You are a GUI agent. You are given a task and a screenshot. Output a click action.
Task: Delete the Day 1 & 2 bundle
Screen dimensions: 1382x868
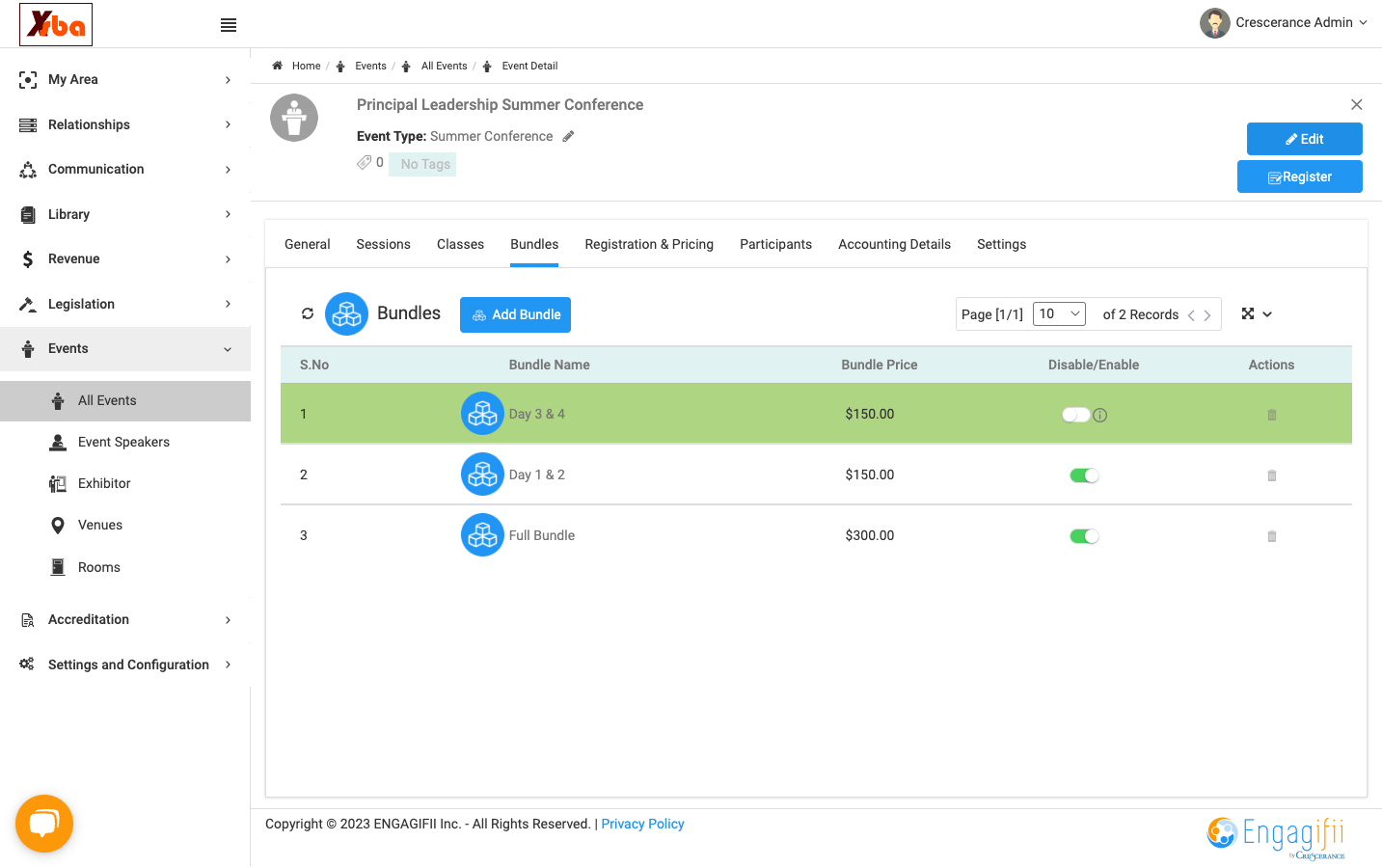click(1272, 475)
